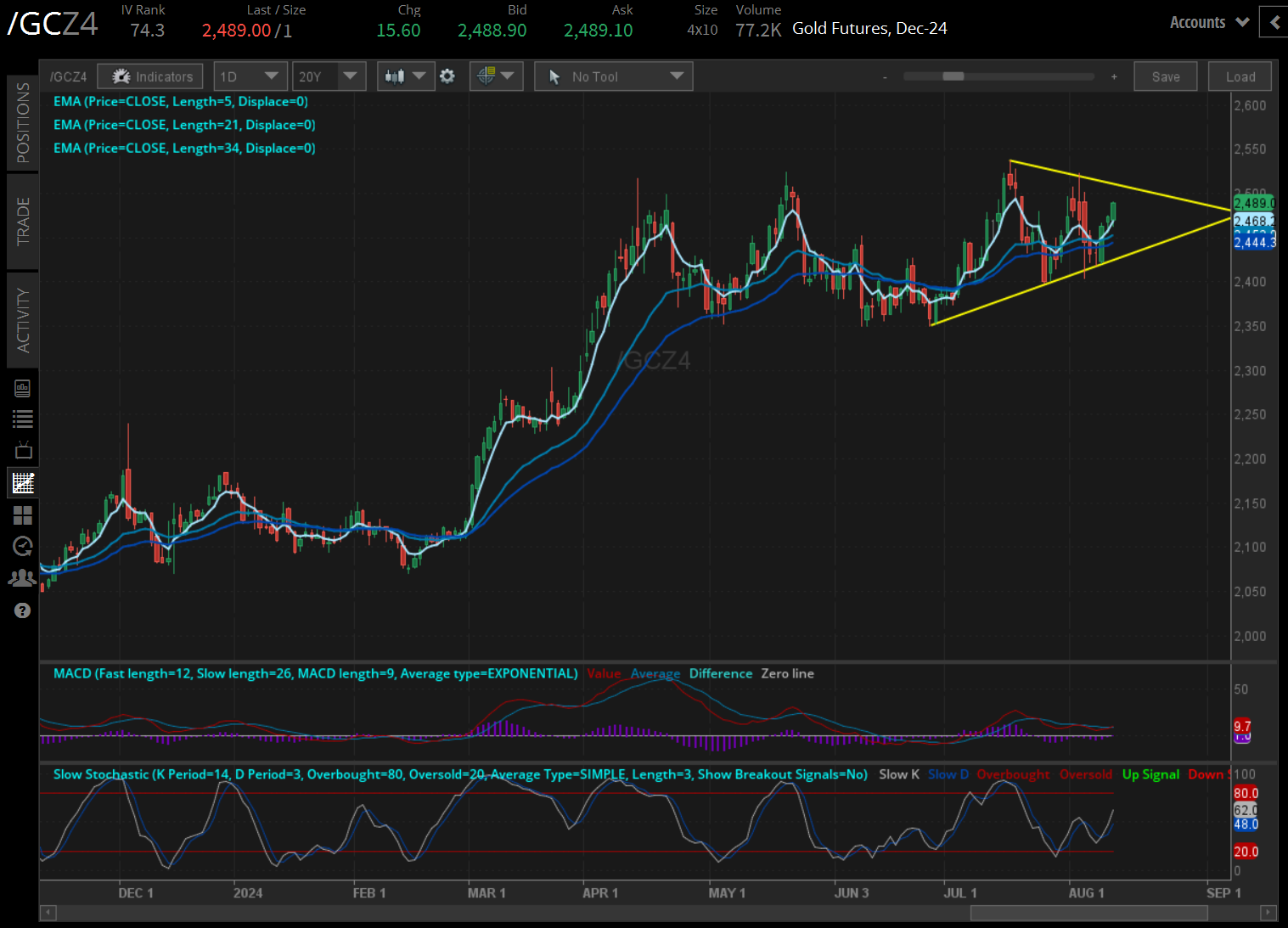Open the No Tool selection dropdown
The image size is (1288, 928).
pos(613,76)
